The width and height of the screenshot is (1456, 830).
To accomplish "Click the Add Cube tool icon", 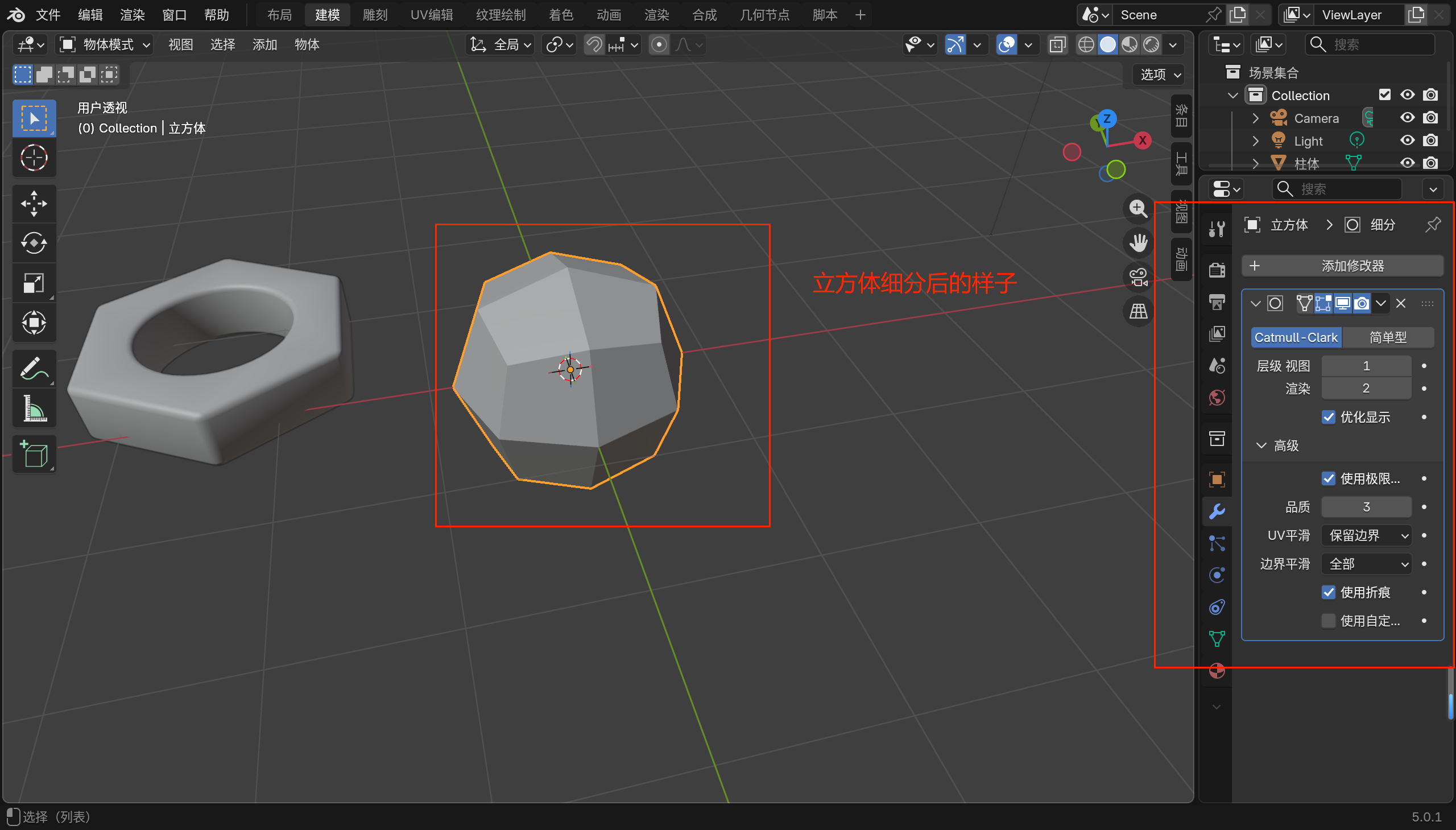I will point(34,455).
